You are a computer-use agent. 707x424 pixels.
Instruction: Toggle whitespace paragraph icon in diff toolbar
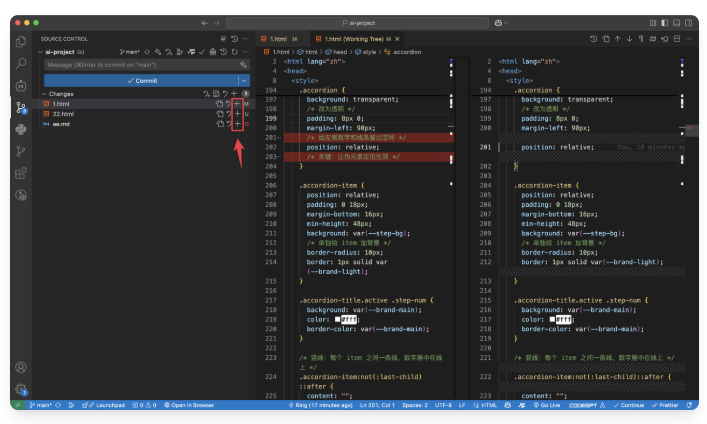pos(641,39)
